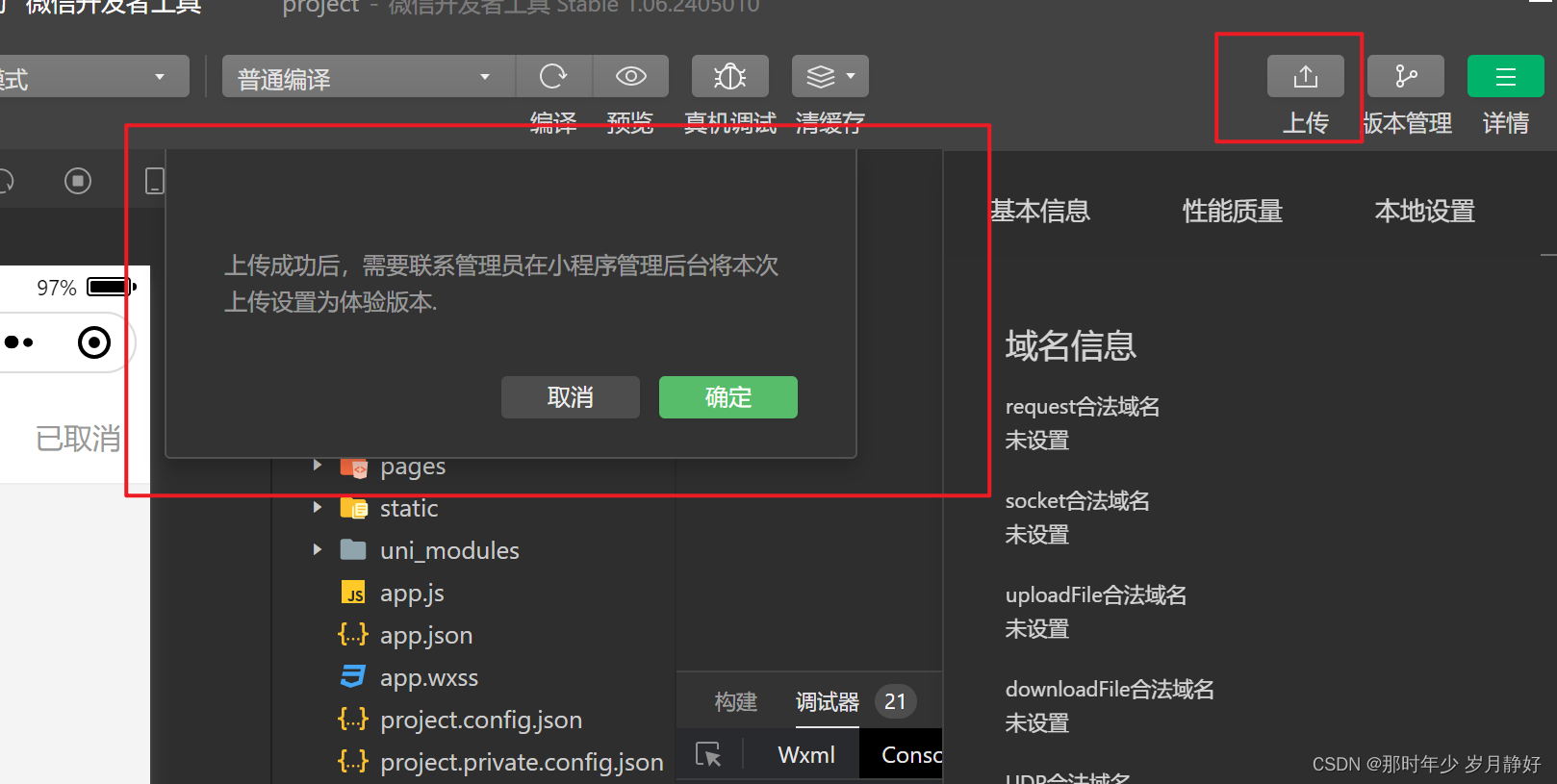The image size is (1557, 784).
Task: Click the preview eye icon
Action: coord(630,76)
